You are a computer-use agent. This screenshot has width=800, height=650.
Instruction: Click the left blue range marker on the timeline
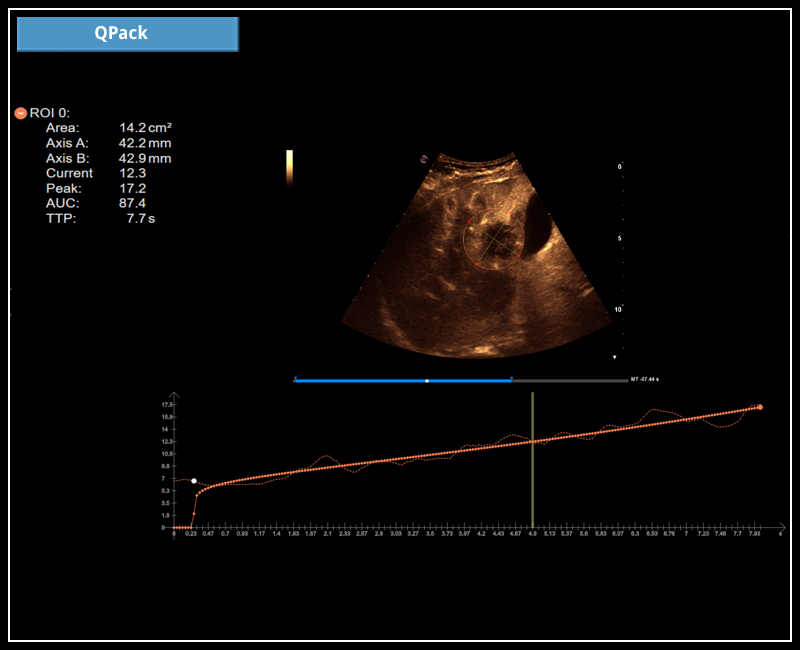pyautogui.click(x=295, y=380)
